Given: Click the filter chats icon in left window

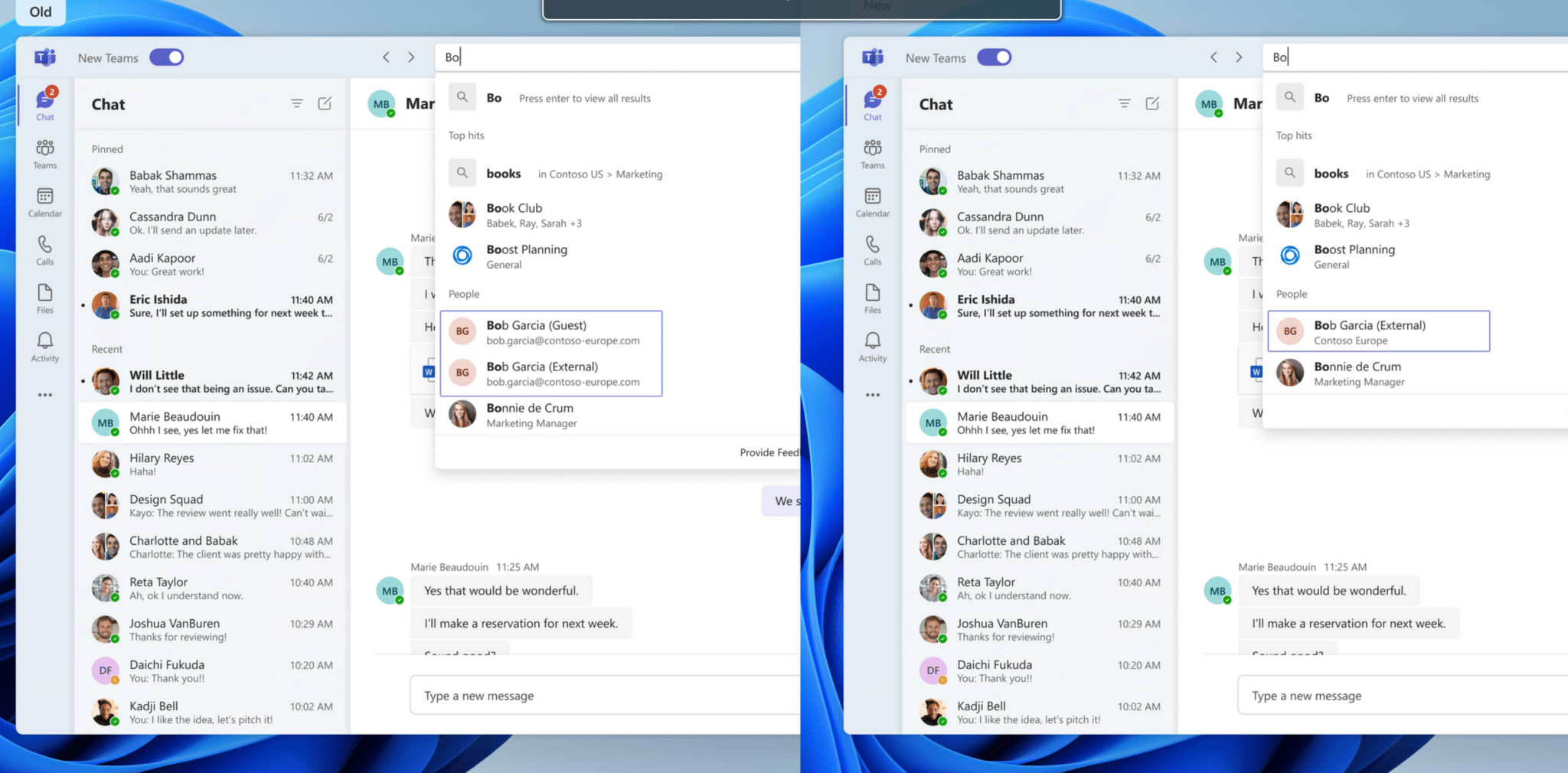Looking at the screenshot, I should click(x=297, y=103).
